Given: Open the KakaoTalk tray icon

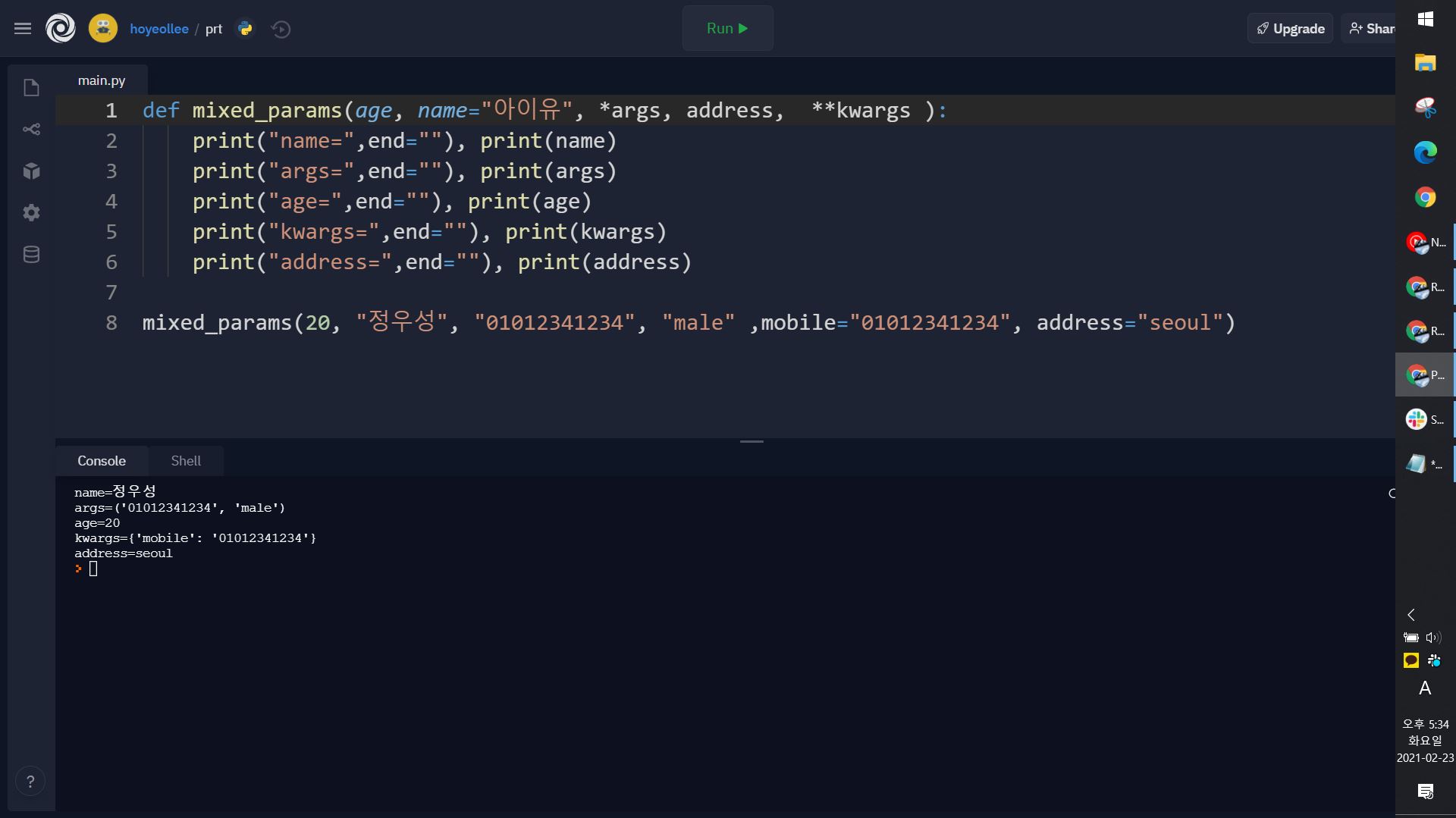Looking at the screenshot, I should coord(1411,660).
